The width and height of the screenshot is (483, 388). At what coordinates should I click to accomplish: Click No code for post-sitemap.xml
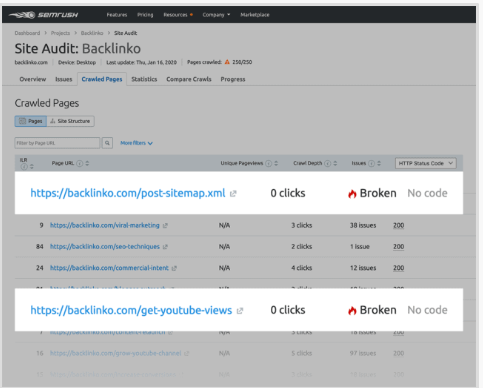tap(427, 193)
